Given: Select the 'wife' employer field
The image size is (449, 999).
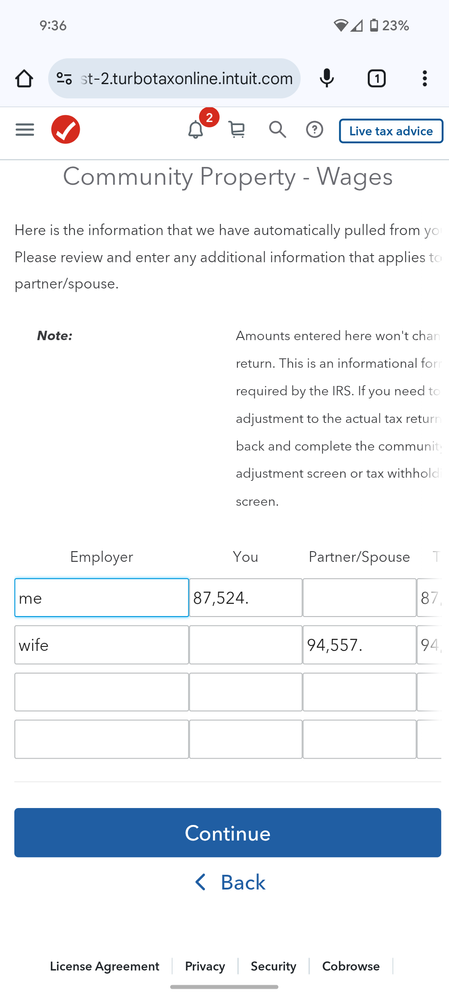Looking at the screenshot, I should pos(102,645).
